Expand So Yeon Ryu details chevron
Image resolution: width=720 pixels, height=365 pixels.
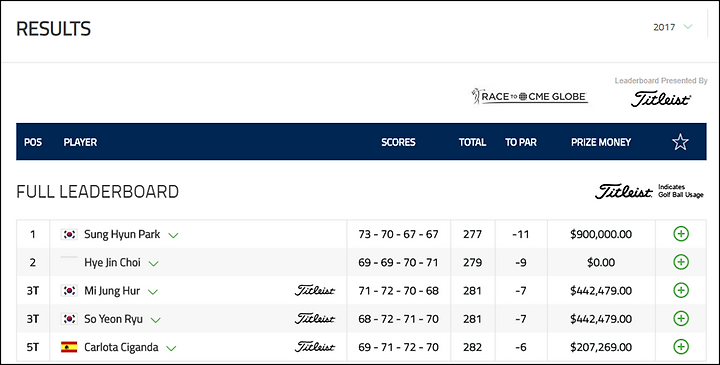pos(156,320)
